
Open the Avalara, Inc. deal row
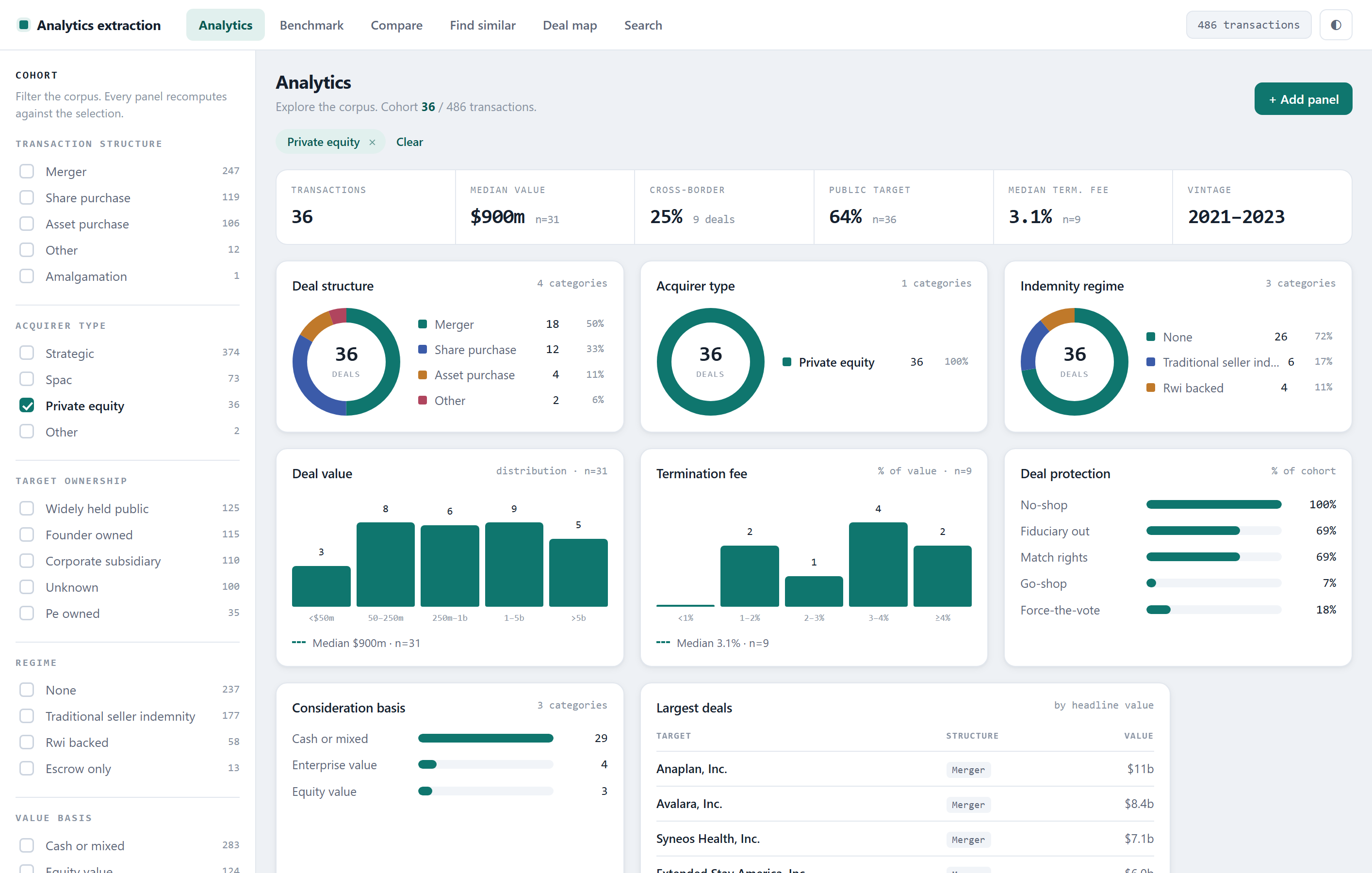[x=905, y=804]
